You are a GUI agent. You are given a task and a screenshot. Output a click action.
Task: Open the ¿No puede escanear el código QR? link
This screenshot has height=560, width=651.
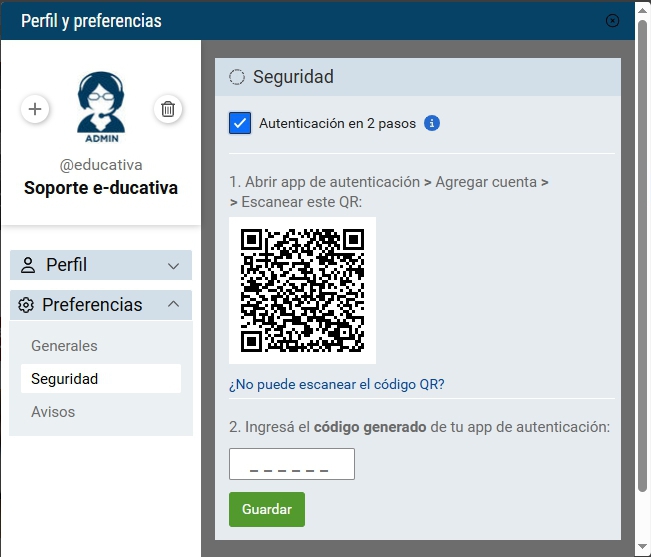pos(336,384)
